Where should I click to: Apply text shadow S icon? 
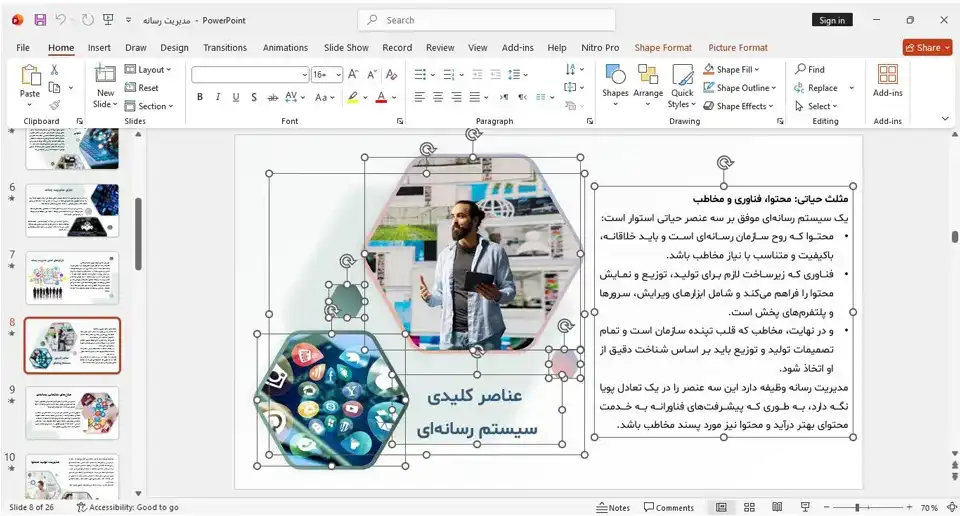click(x=253, y=97)
